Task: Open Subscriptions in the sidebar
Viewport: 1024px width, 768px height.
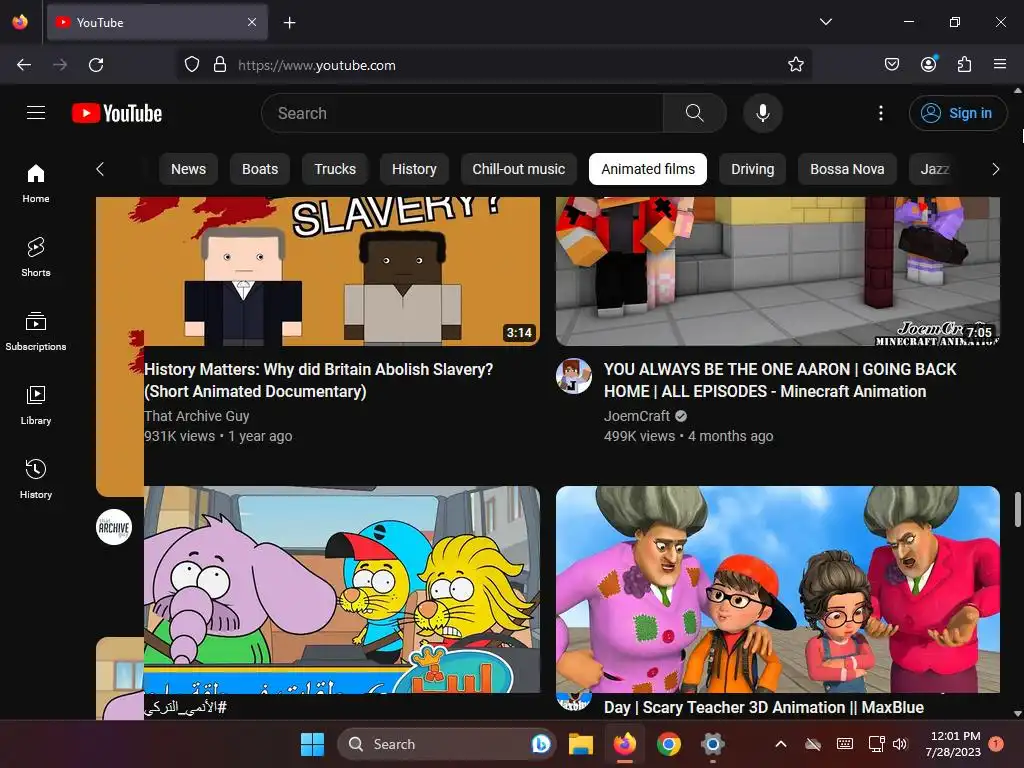Action: click(36, 331)
